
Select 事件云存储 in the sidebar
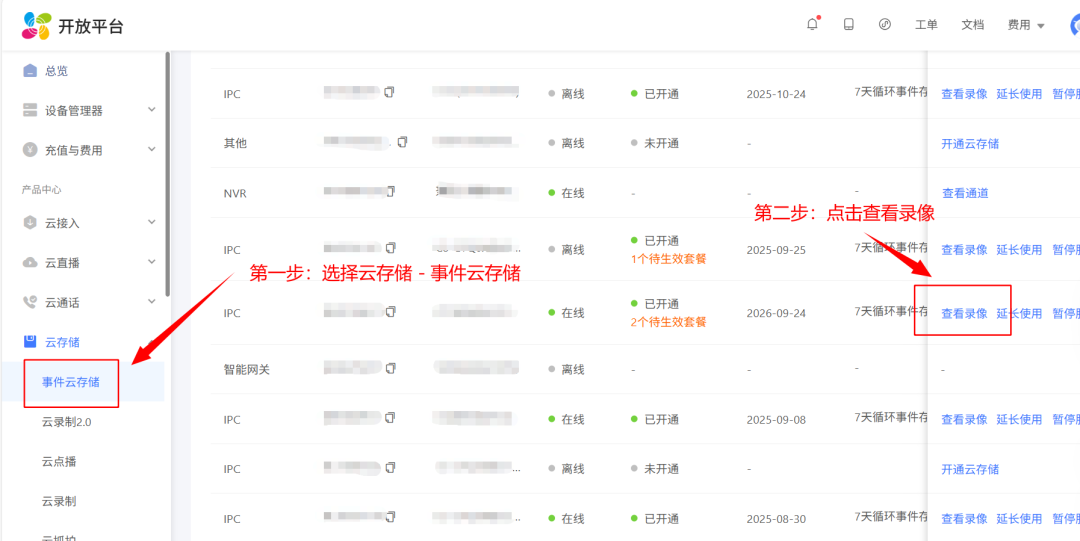(x=71, y=382)
